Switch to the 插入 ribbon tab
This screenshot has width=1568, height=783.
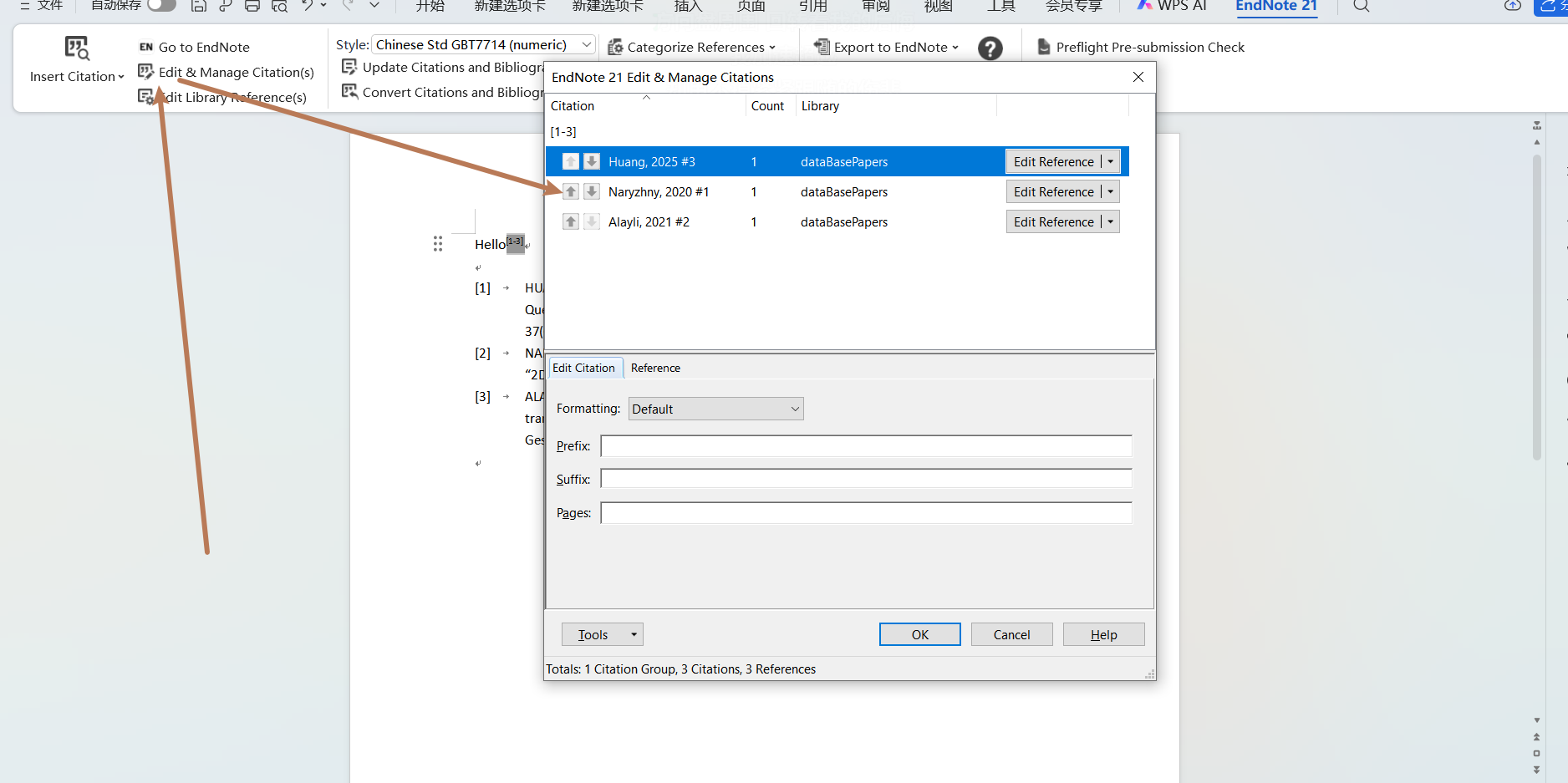point(688,5)
